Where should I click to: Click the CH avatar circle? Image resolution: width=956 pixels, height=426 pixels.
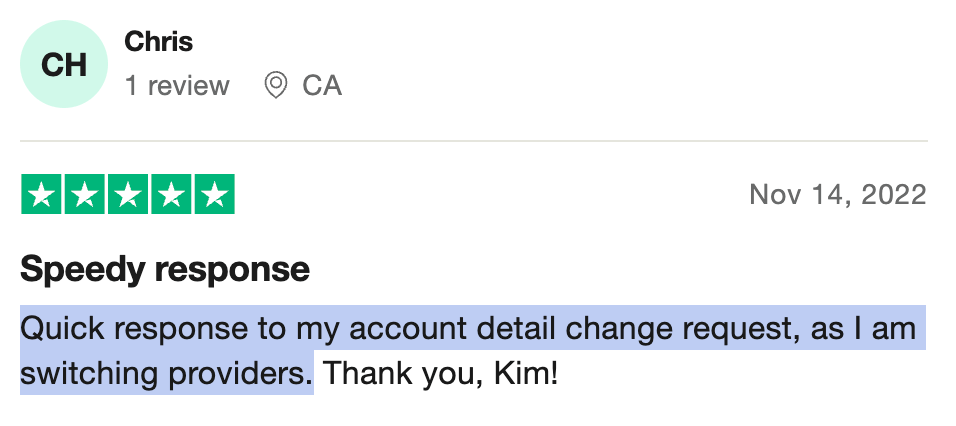(64, 64)
